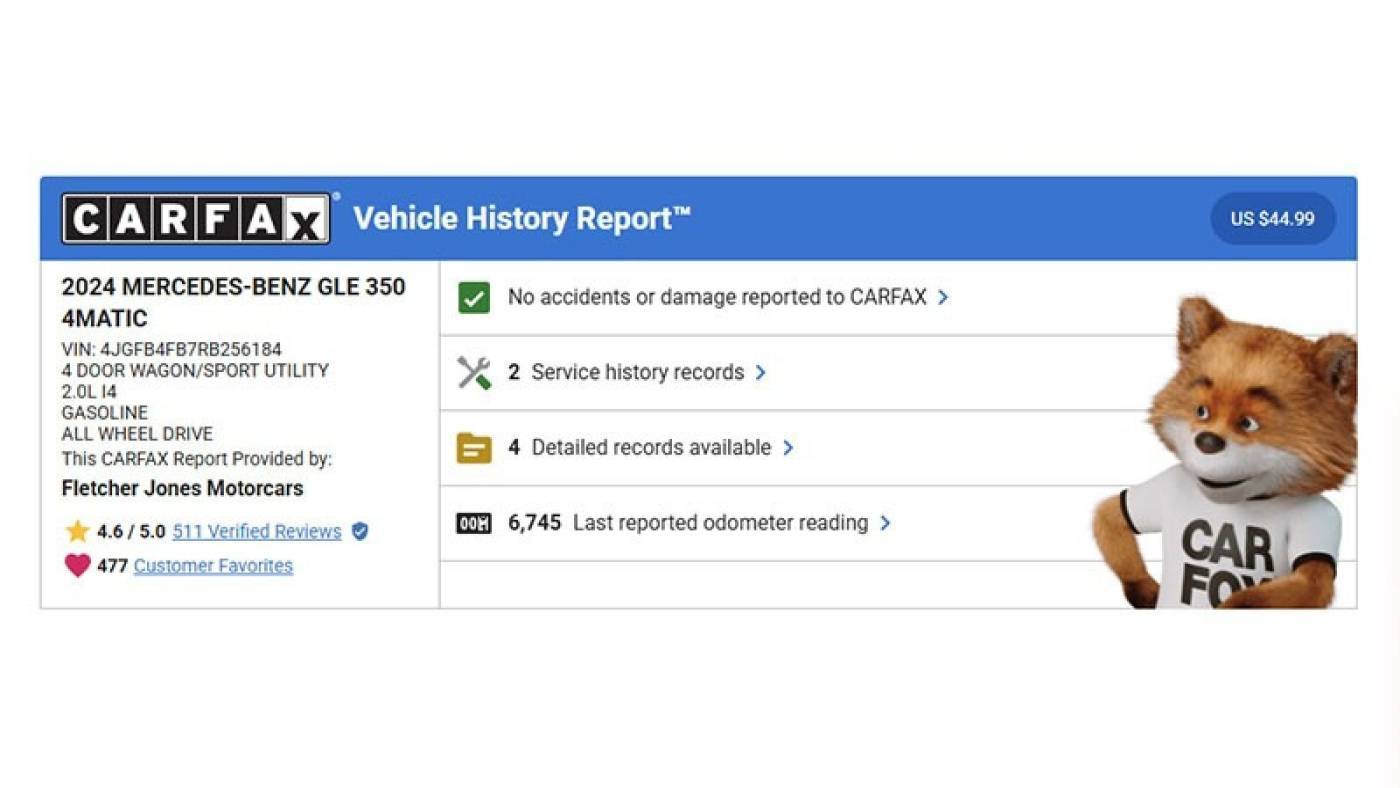The width and height of the screenshot is (1400, 788).
Task: Click the wrench service history icon
Action: point(474,372)
